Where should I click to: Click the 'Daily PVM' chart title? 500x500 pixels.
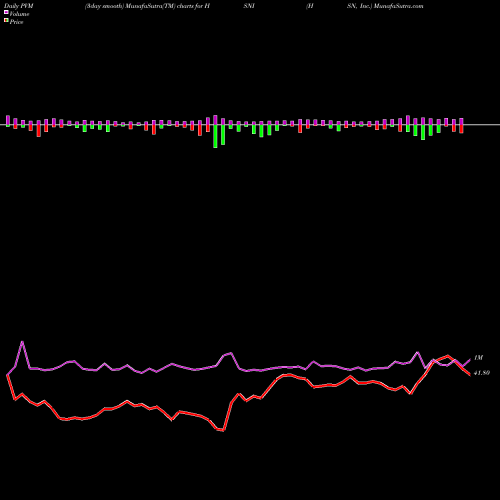(19, 6)
